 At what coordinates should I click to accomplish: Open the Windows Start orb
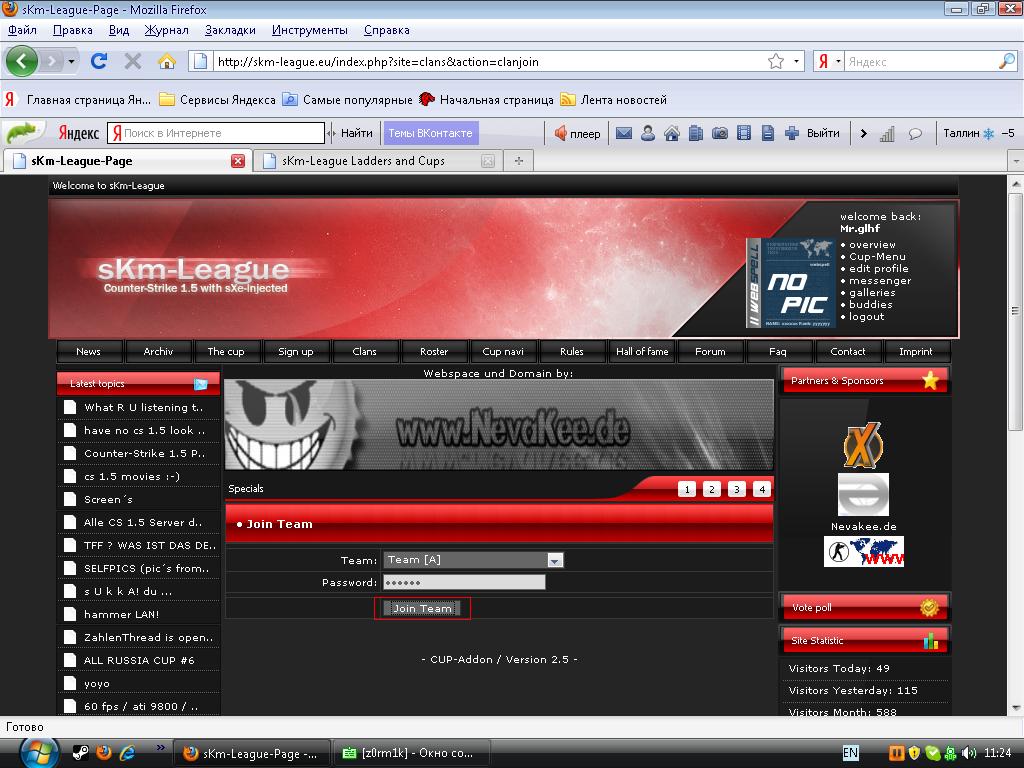pyautogui.click(x=40, y=753)
